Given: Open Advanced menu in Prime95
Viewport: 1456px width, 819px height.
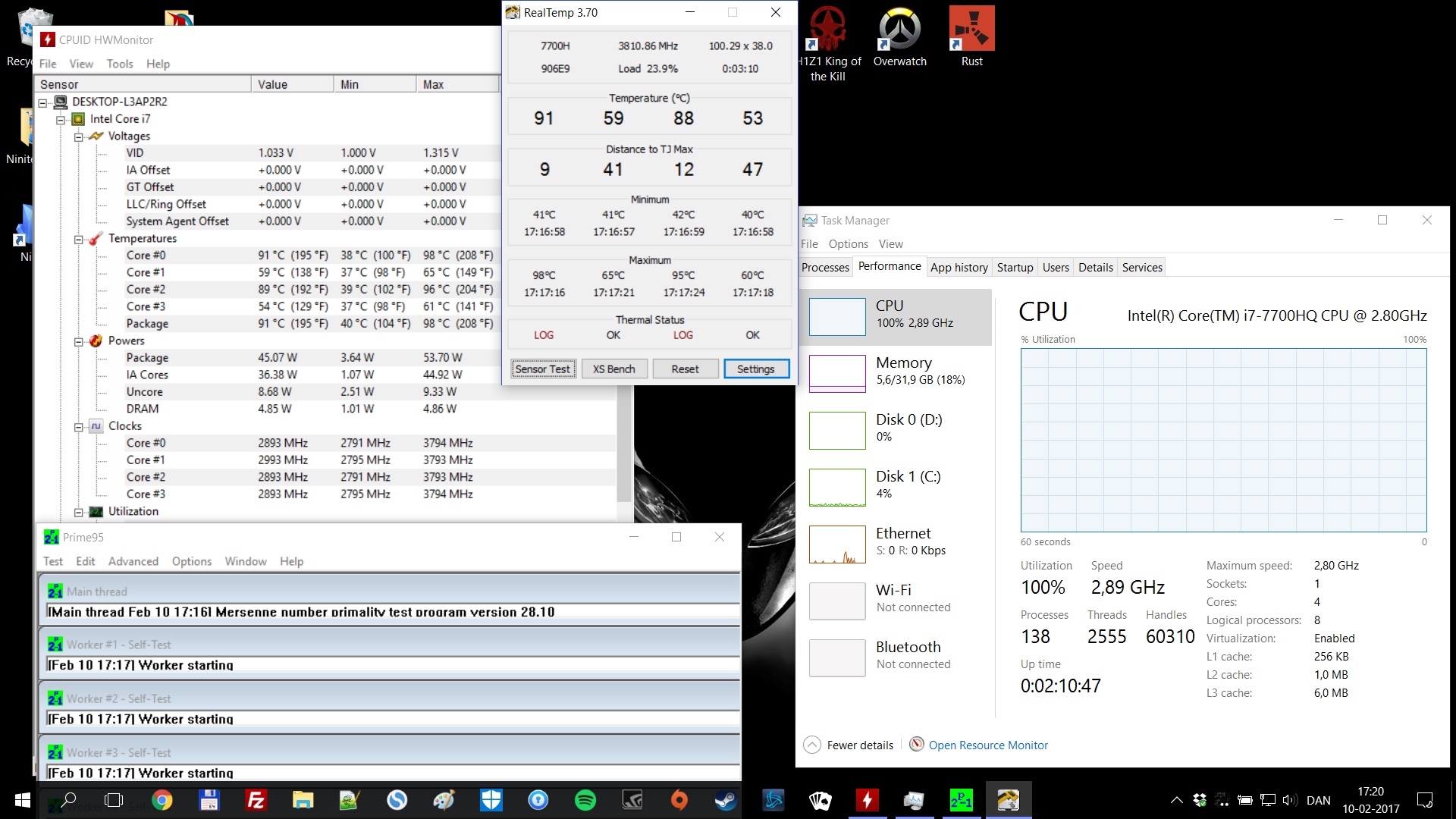Looking at the screenshot, I should tap(133, 561).
